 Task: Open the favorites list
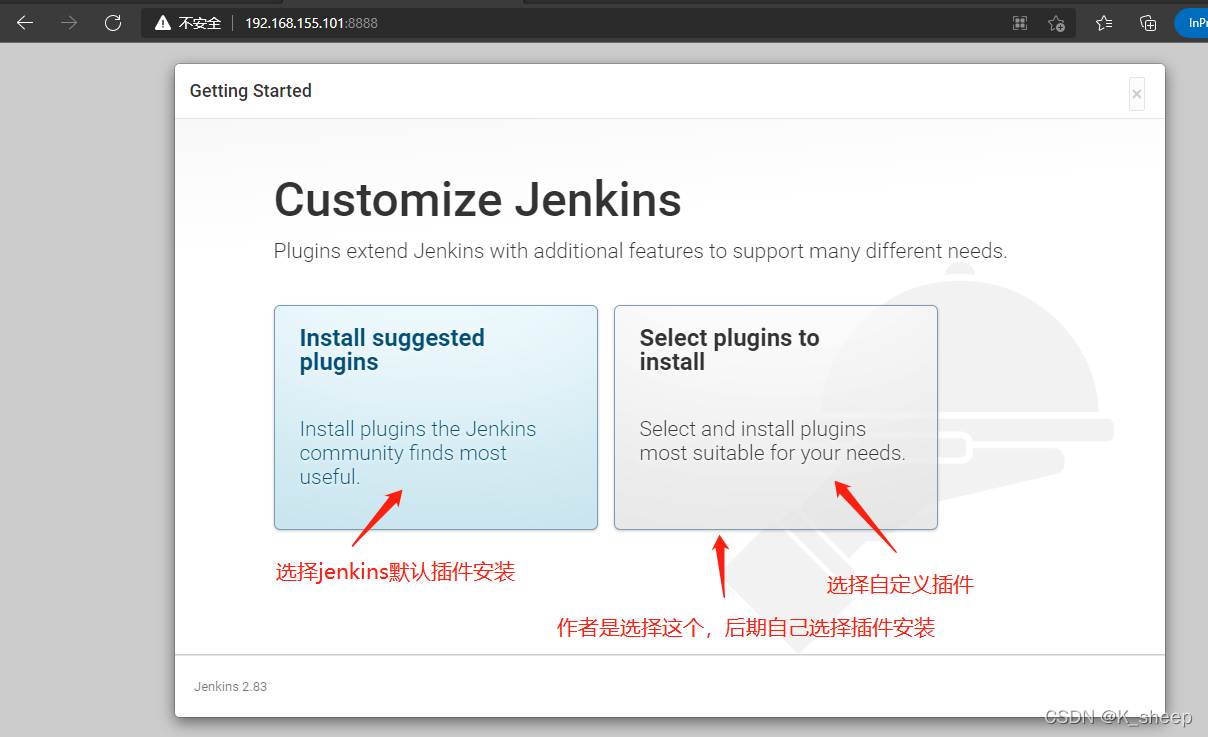(x=1104, y=23)
